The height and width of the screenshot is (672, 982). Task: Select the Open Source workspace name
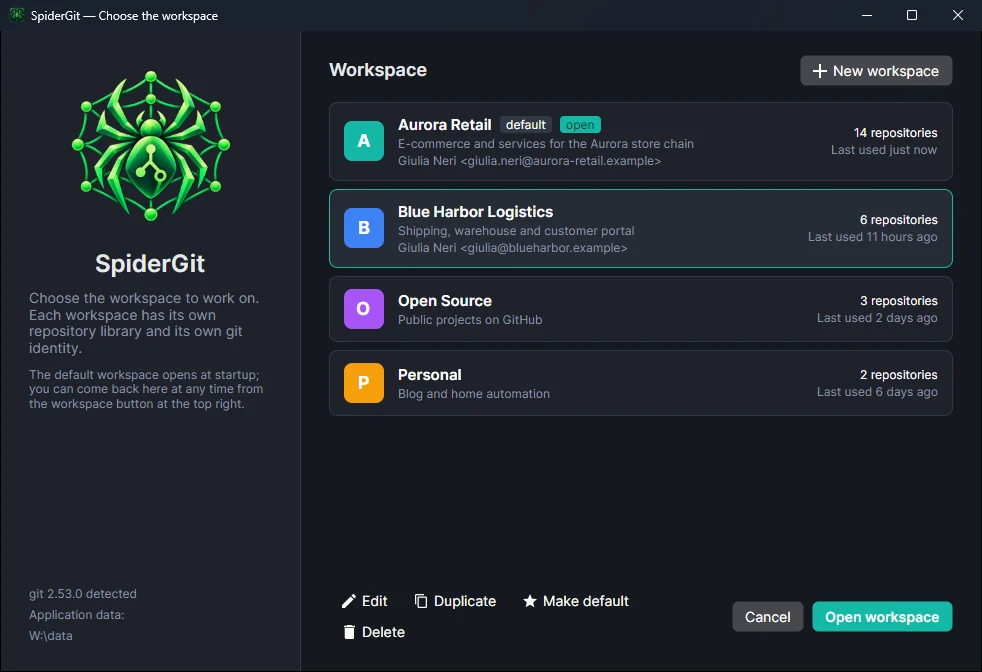coord(445,301)
